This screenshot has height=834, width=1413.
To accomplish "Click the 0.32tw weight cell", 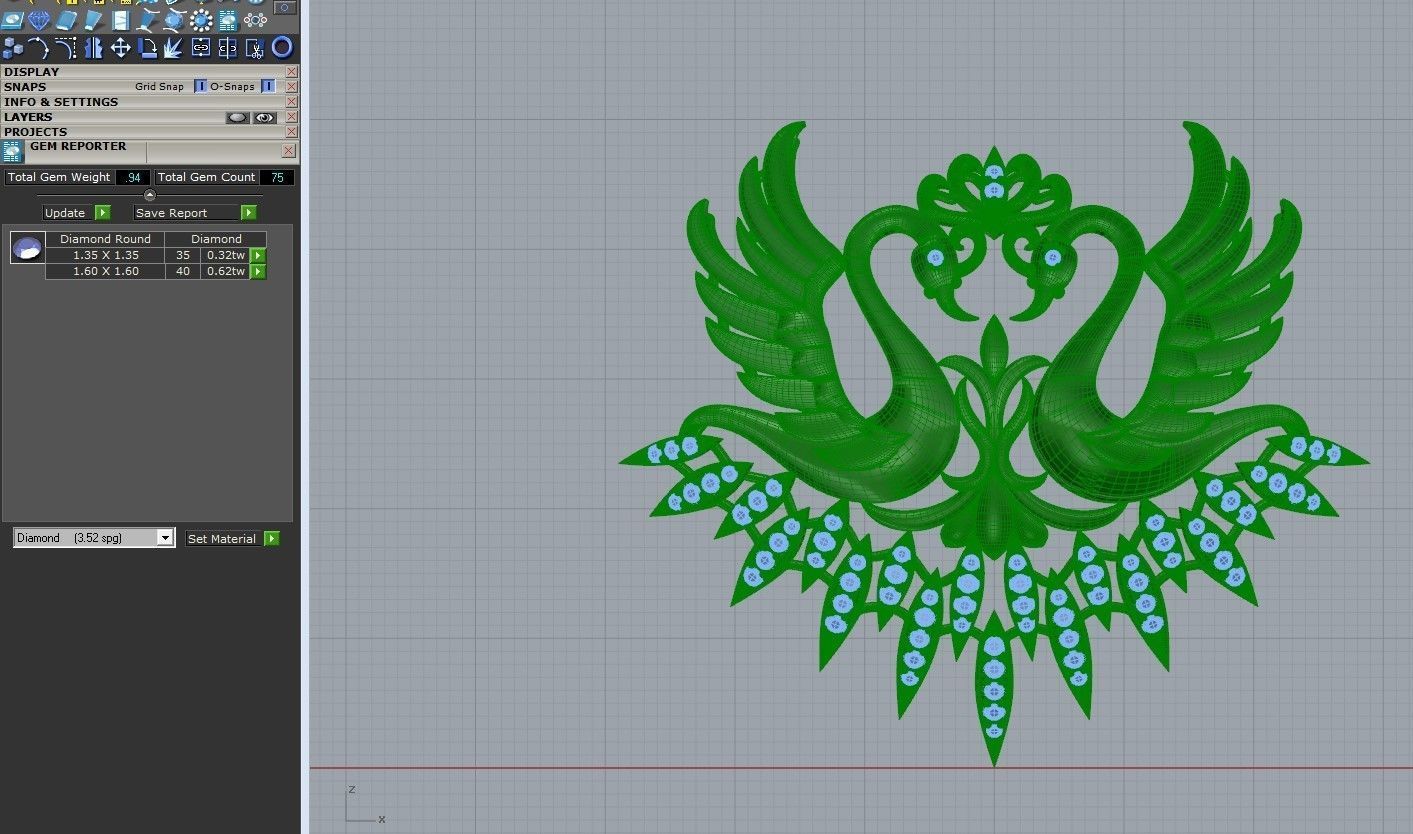I will (225, 255).
